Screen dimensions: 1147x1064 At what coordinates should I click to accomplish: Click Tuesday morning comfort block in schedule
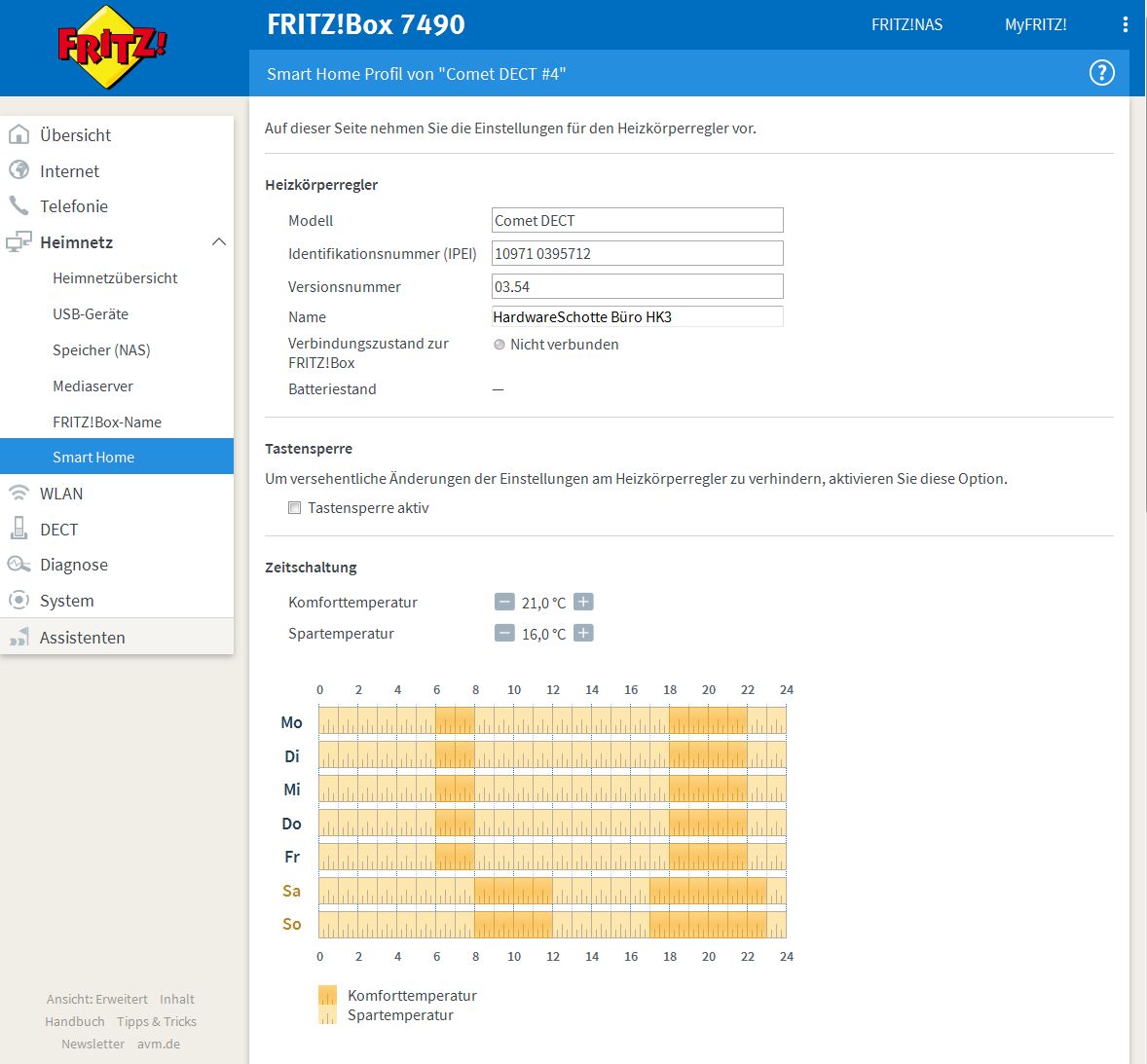coord(455,753)
